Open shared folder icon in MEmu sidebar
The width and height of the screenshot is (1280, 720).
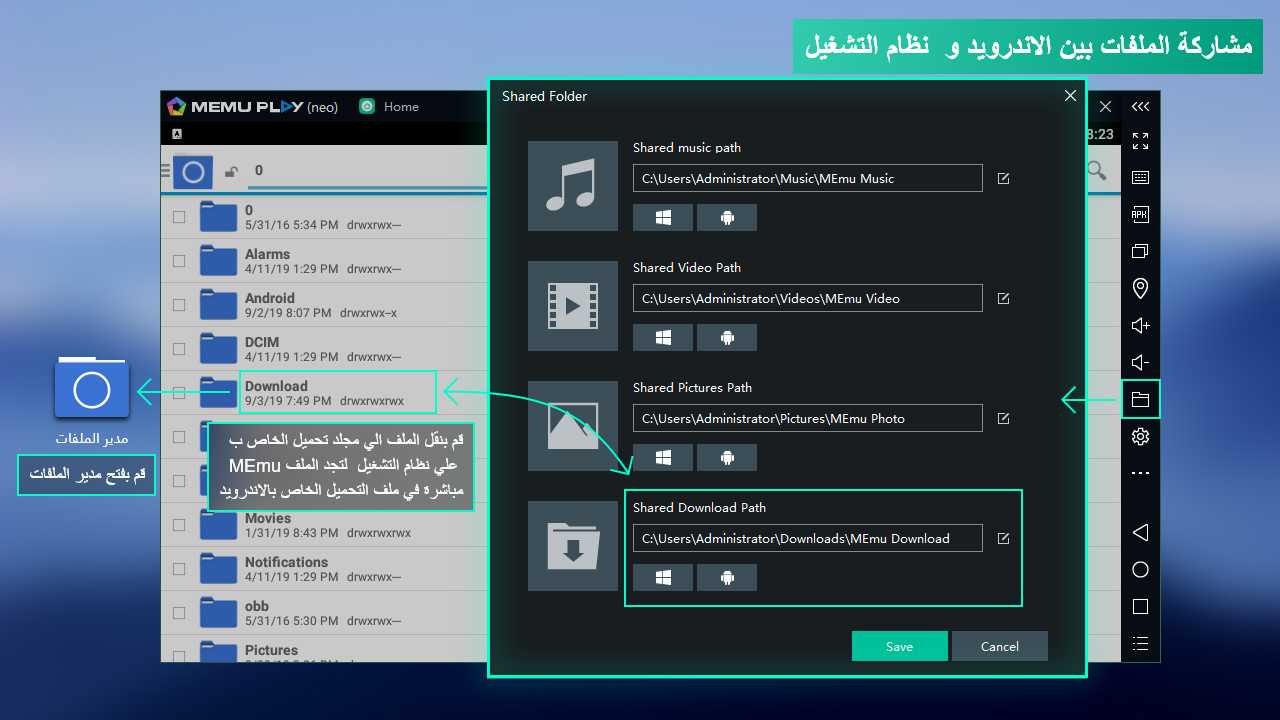coord(1140,400)
